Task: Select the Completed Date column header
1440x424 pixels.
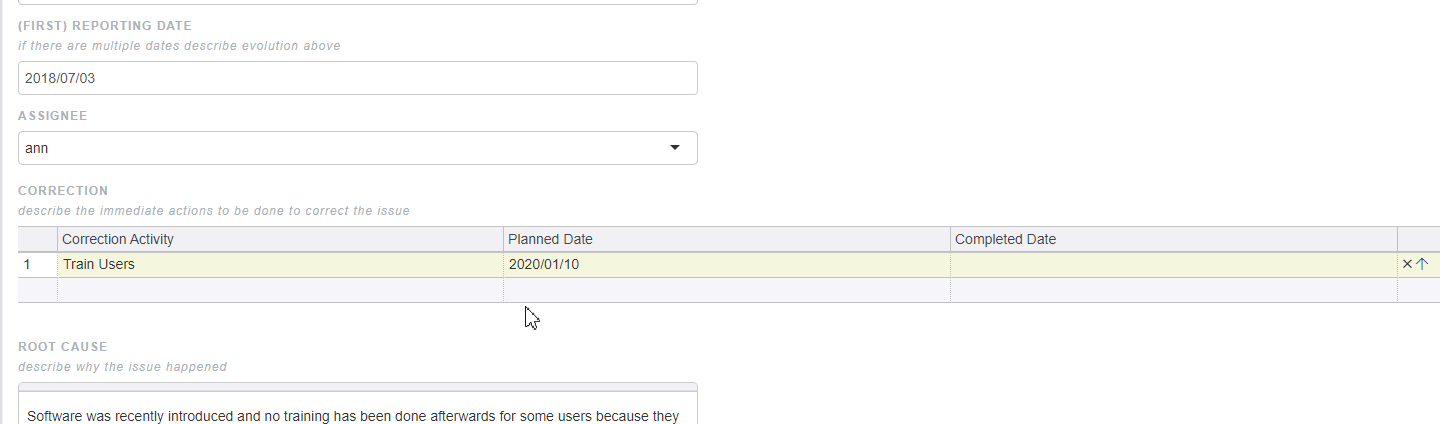Action: pos(1174,239)
